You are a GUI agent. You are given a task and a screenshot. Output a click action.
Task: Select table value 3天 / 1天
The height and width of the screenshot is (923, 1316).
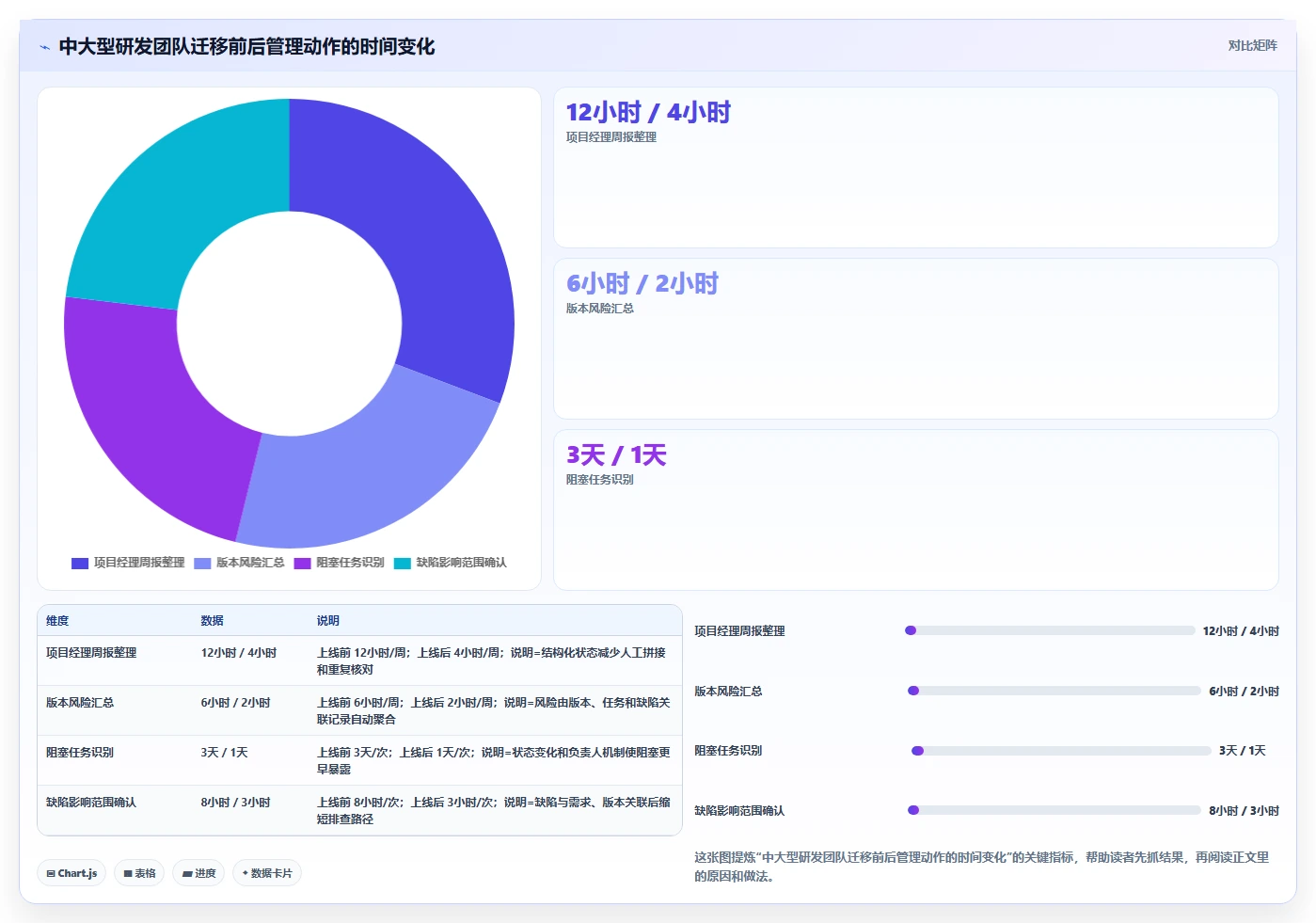[224, 753]
